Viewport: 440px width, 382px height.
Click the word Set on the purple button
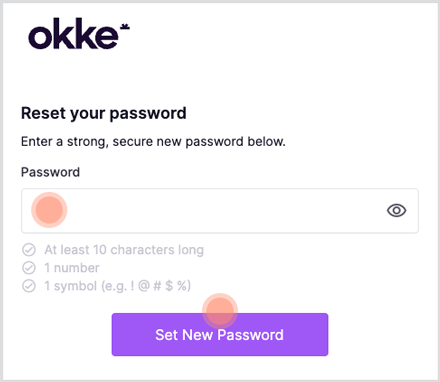click(166, 335)
